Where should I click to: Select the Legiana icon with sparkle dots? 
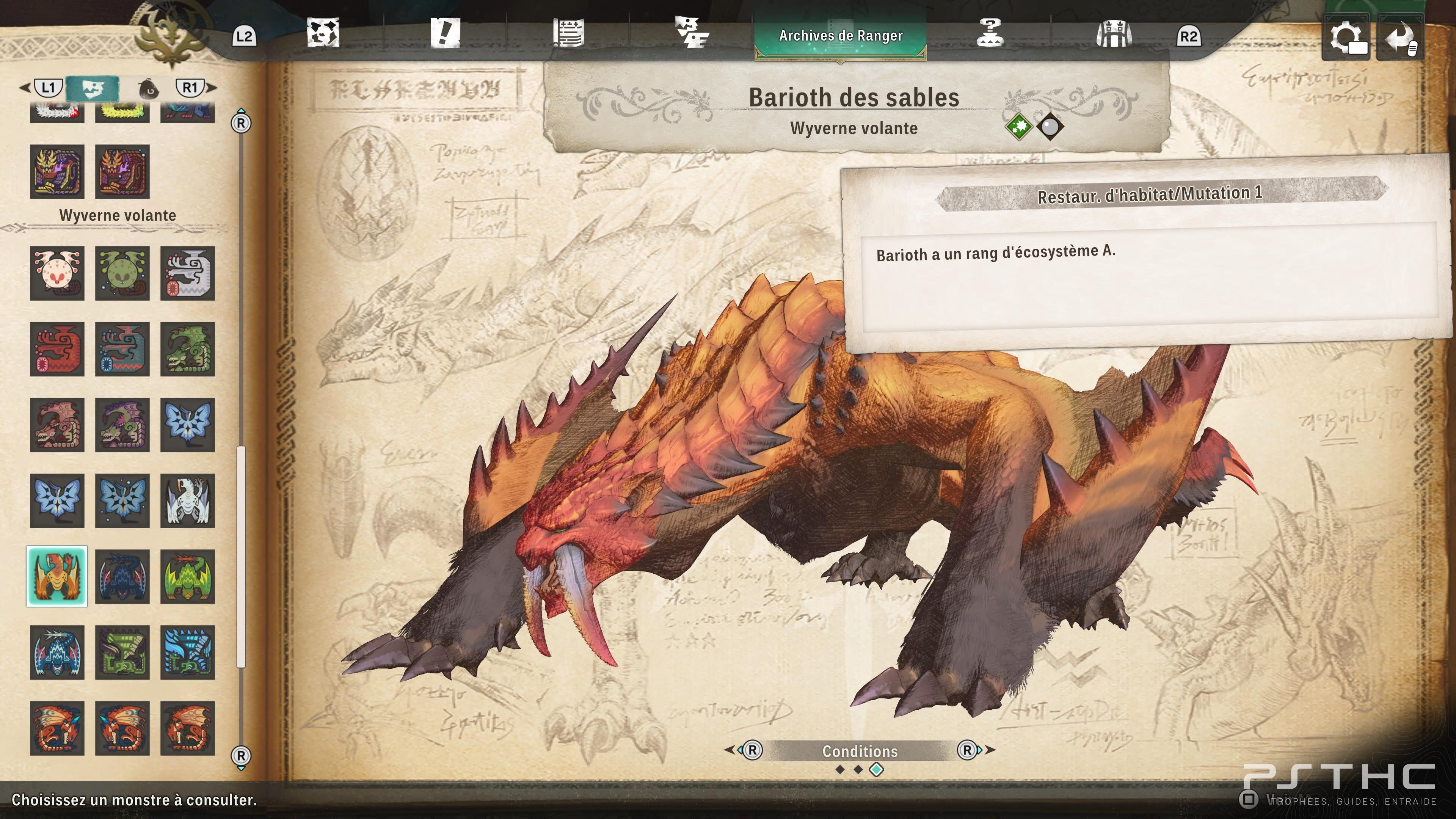122,501
